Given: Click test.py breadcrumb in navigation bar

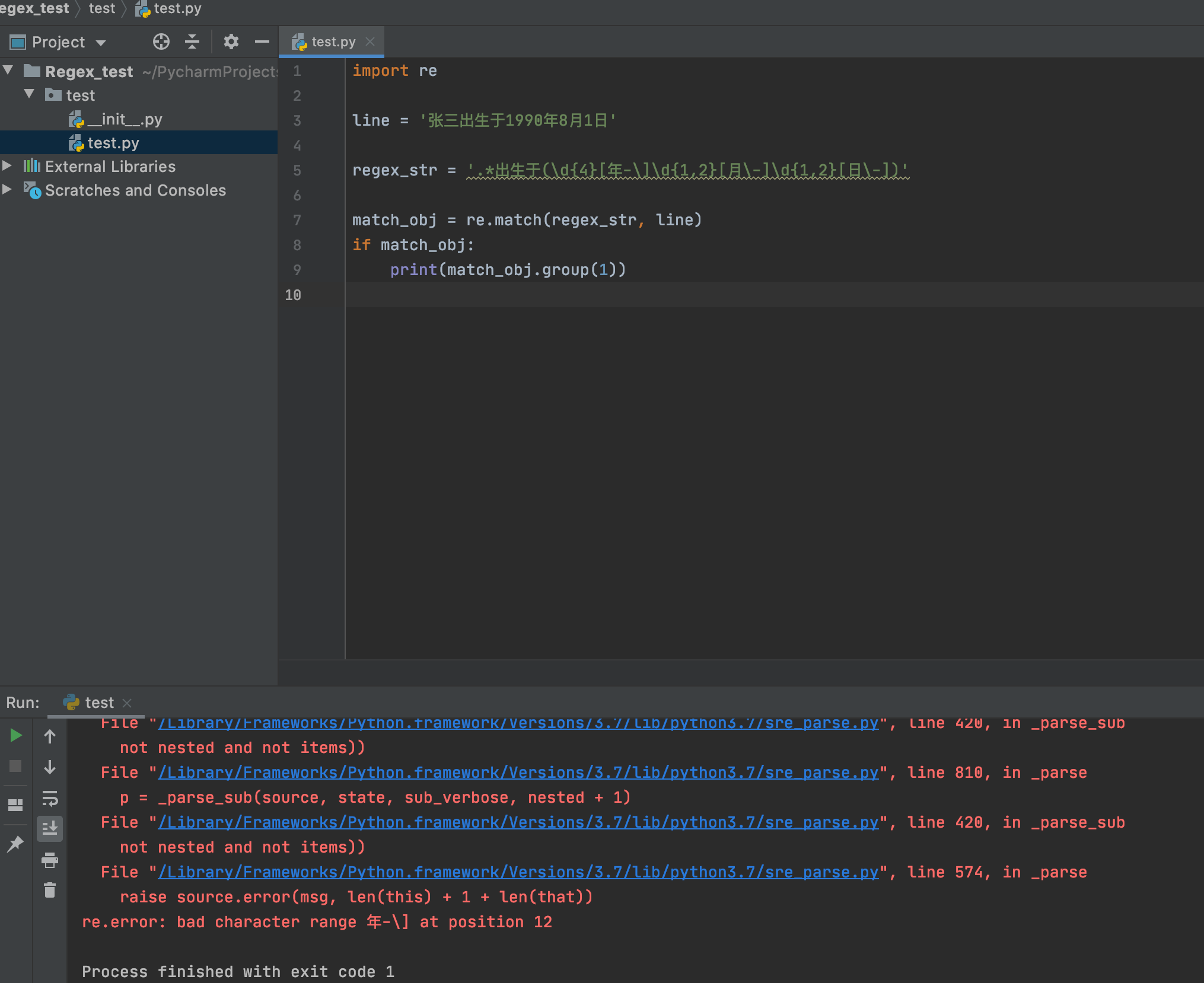Looking at the screenshot, I should click(168, 9).
